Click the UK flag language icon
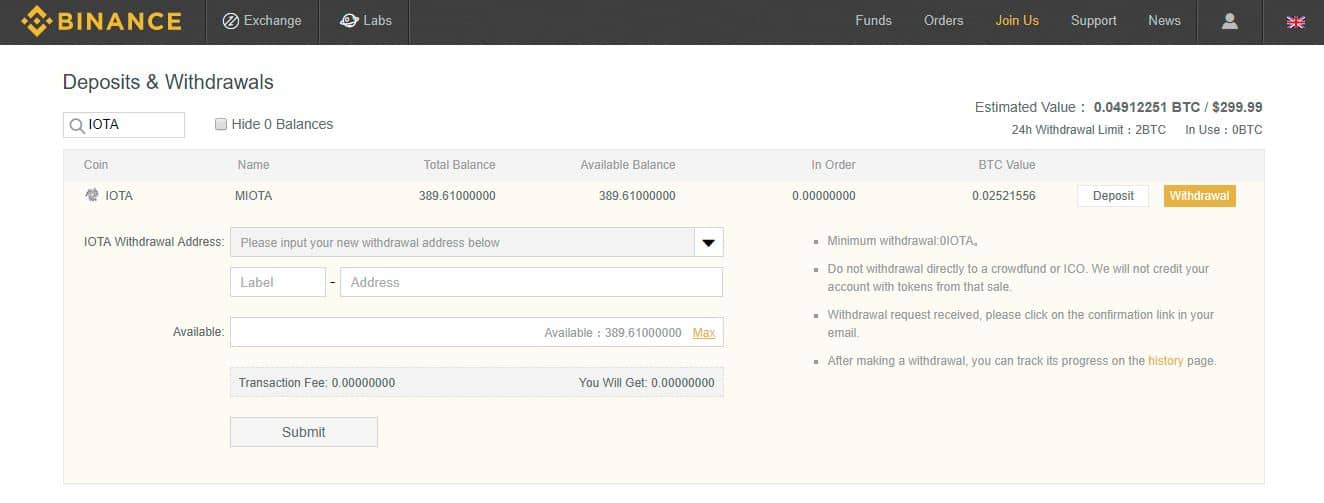This screenshot has width=1324, height=503. pos(1296,22)
